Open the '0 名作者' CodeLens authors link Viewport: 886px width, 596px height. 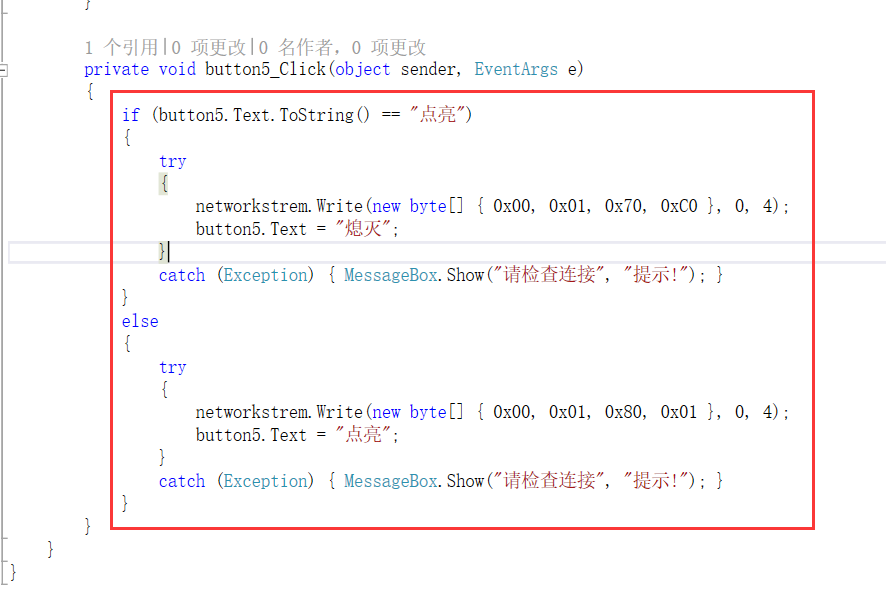tap(295, 47)
